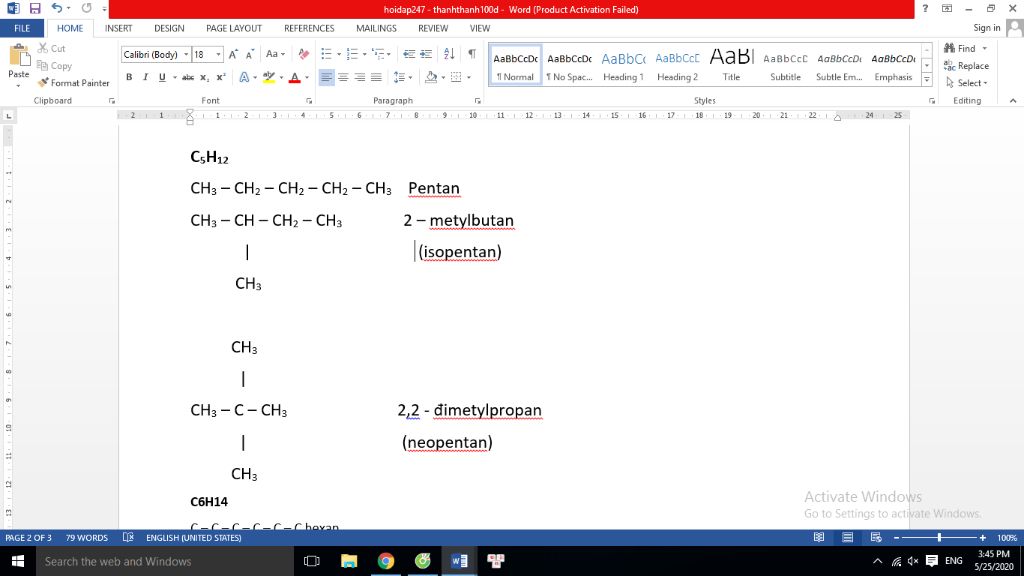Click the Save icon in Quick Access Toolbar
This screenshot has height=576, width=1024.
pos(35,9)
